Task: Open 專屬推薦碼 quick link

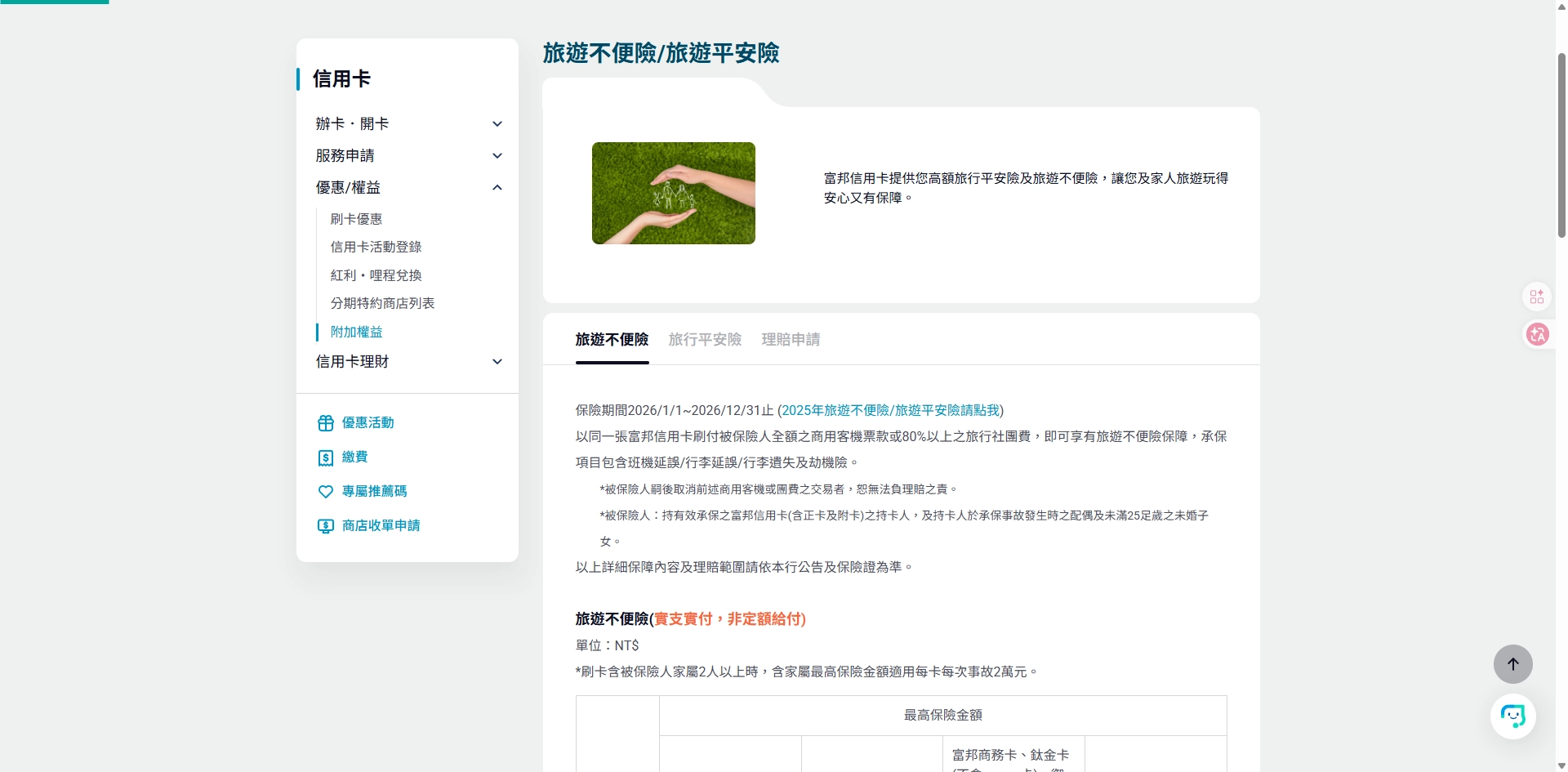Action: (374, 492)
